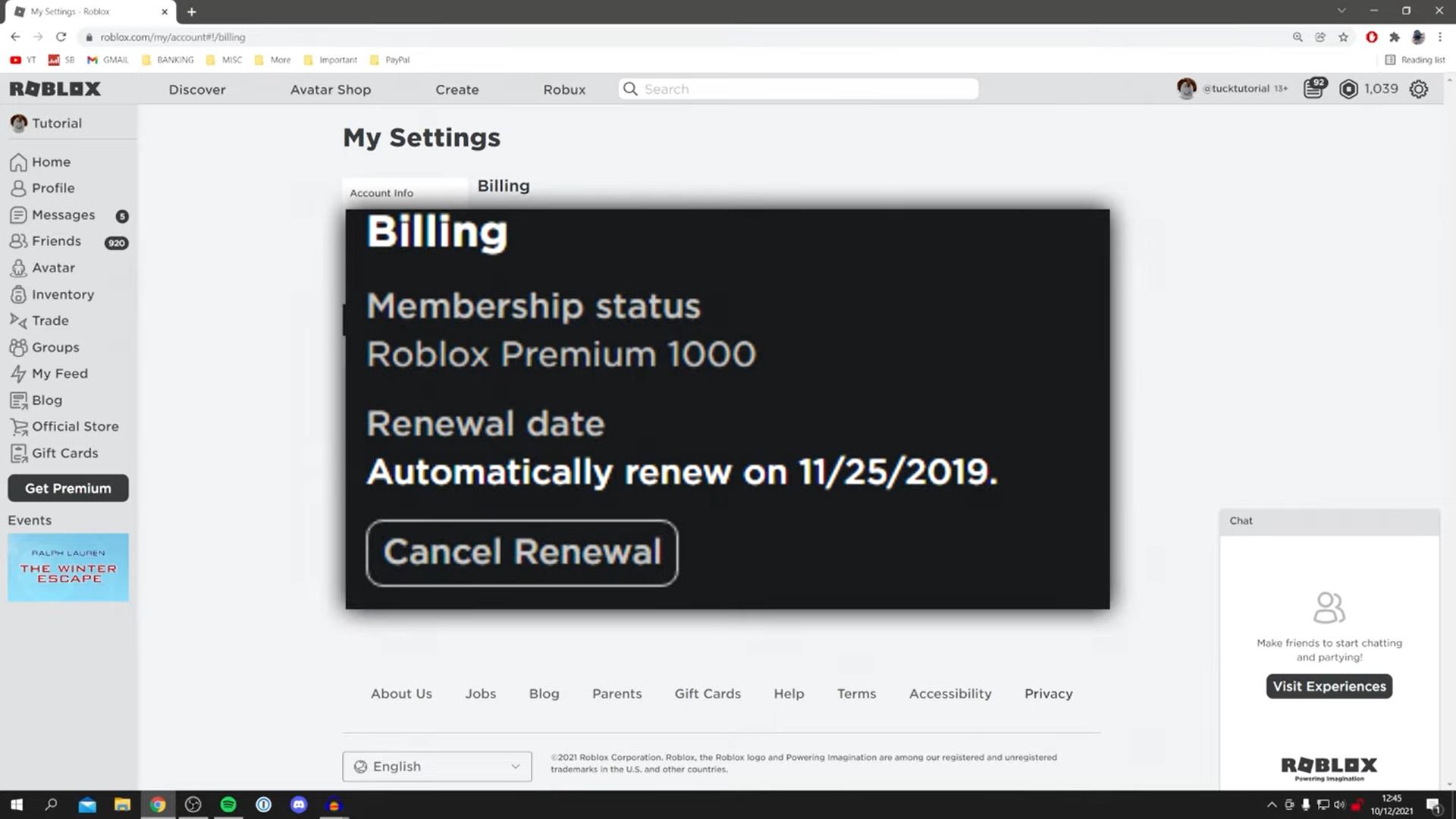Open the settings gear icon

coord(1419,89)
